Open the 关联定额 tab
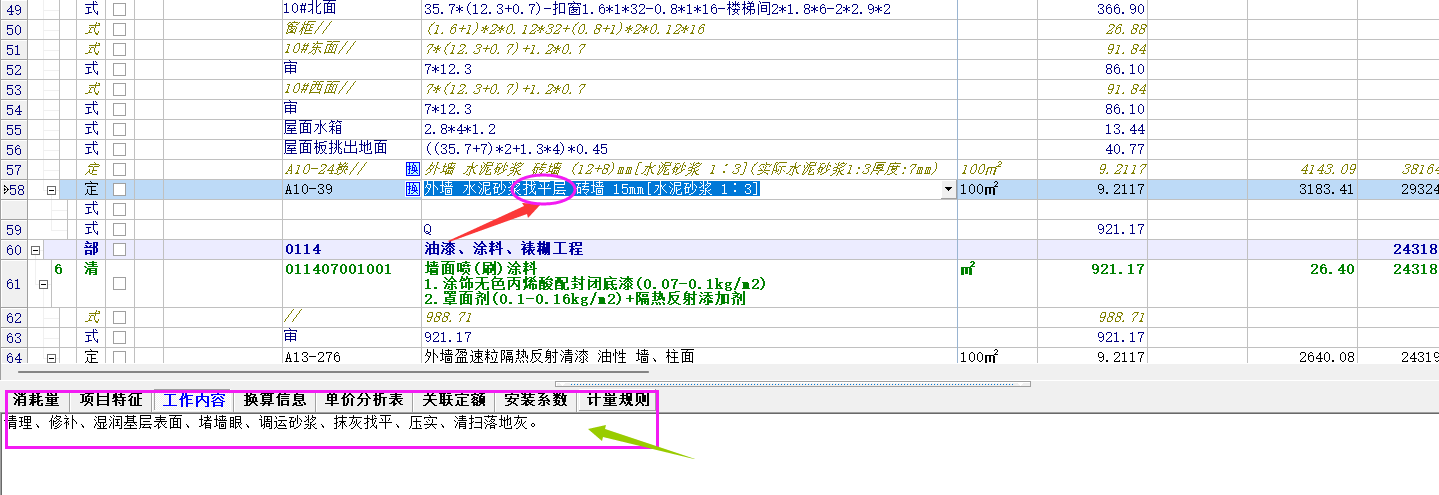Screen dimensions: 1439x495 coord(453,400)
